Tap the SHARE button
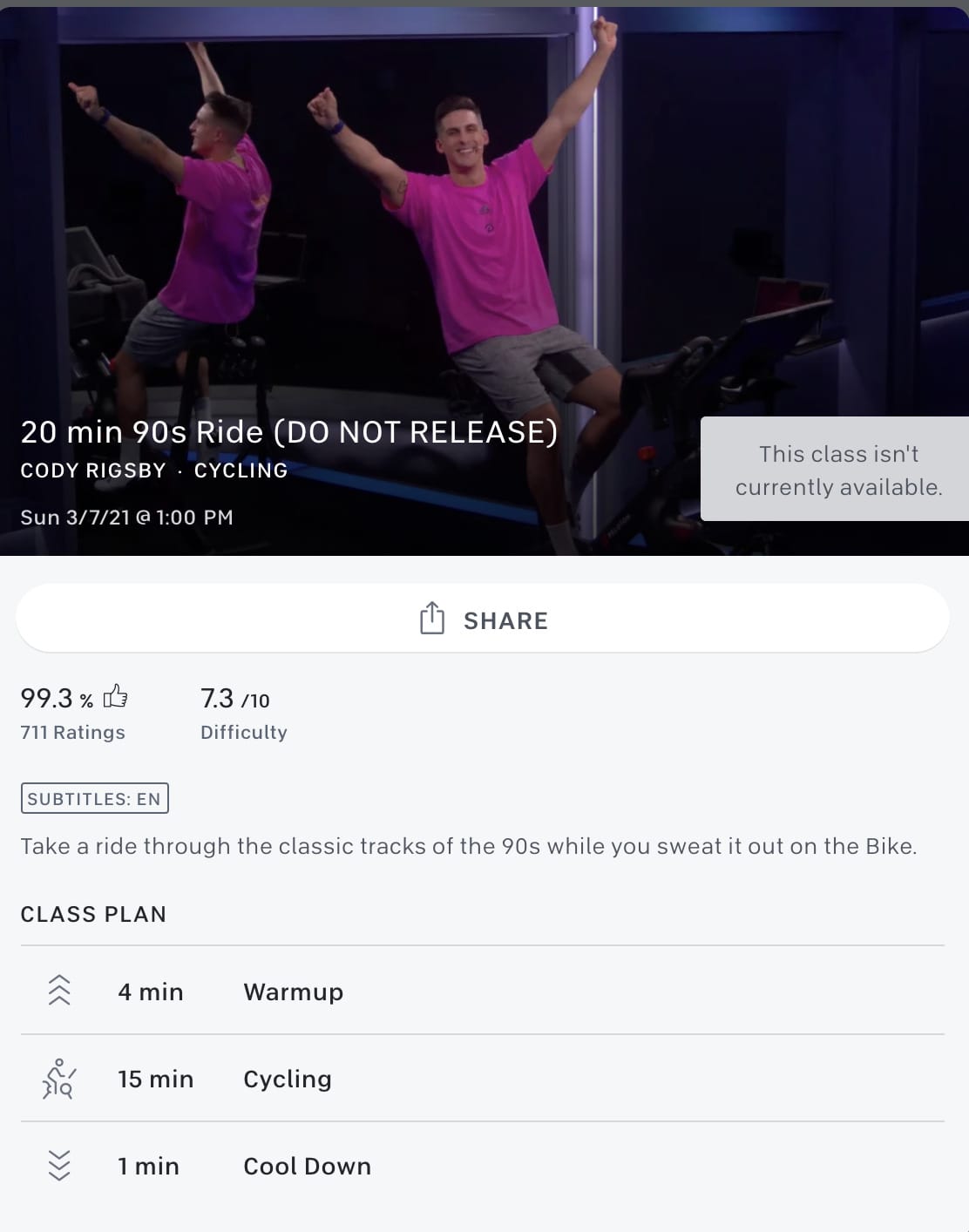The width and height of the screenshot is (969, 1232). 483,618
